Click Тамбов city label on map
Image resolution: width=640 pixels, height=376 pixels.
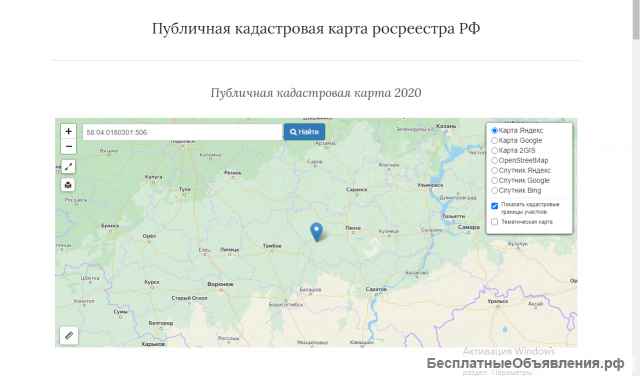272,246
